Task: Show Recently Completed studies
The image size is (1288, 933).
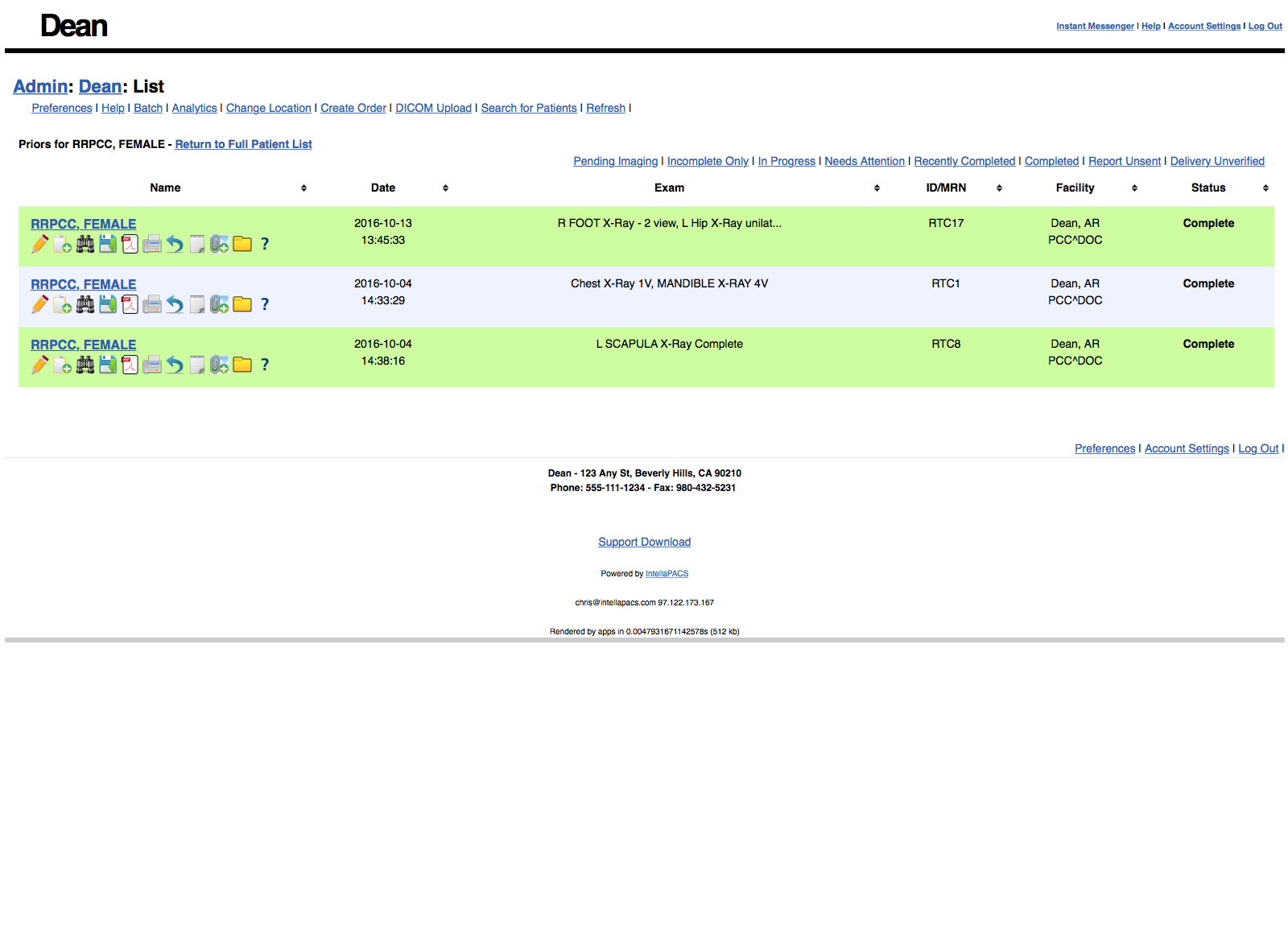Action: point(964,161)
